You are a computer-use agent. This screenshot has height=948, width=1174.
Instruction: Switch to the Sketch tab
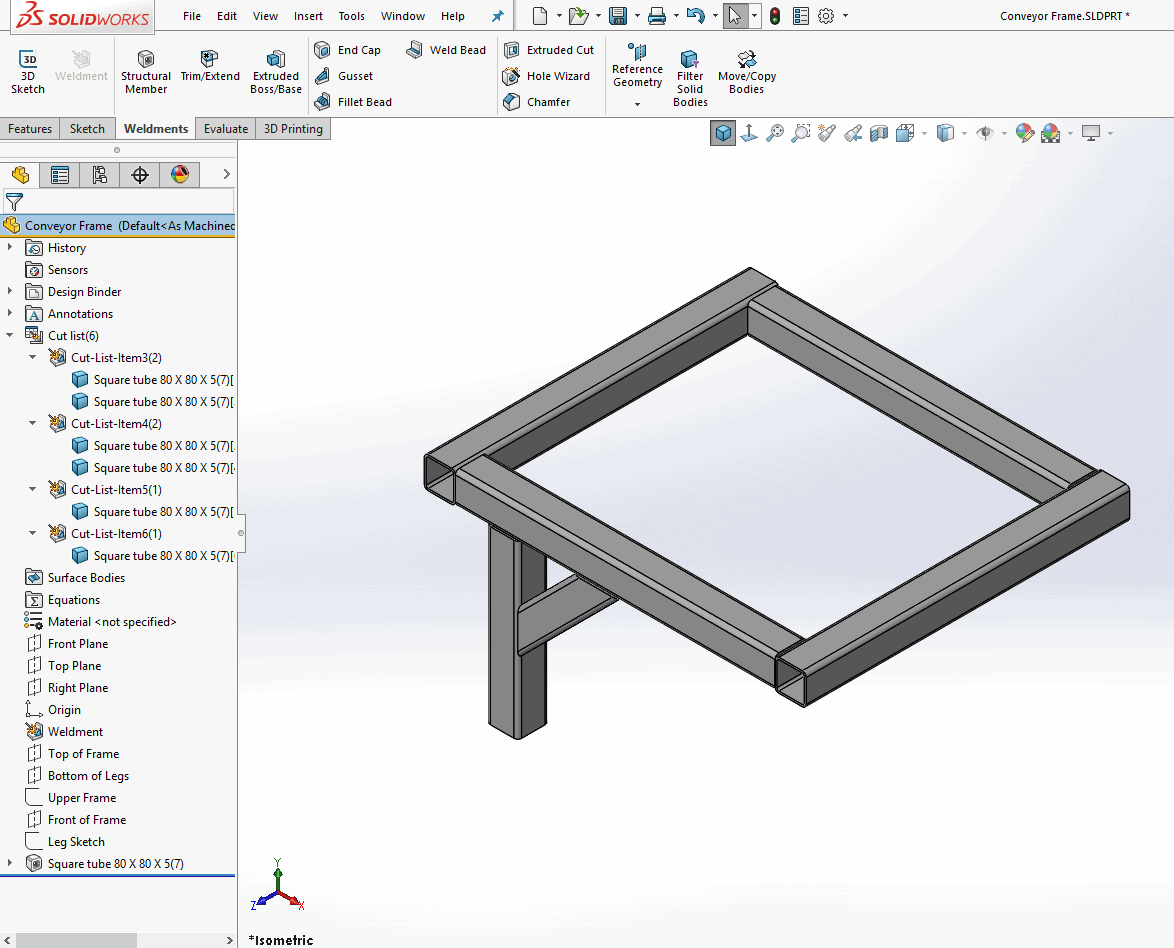[88, 129]
